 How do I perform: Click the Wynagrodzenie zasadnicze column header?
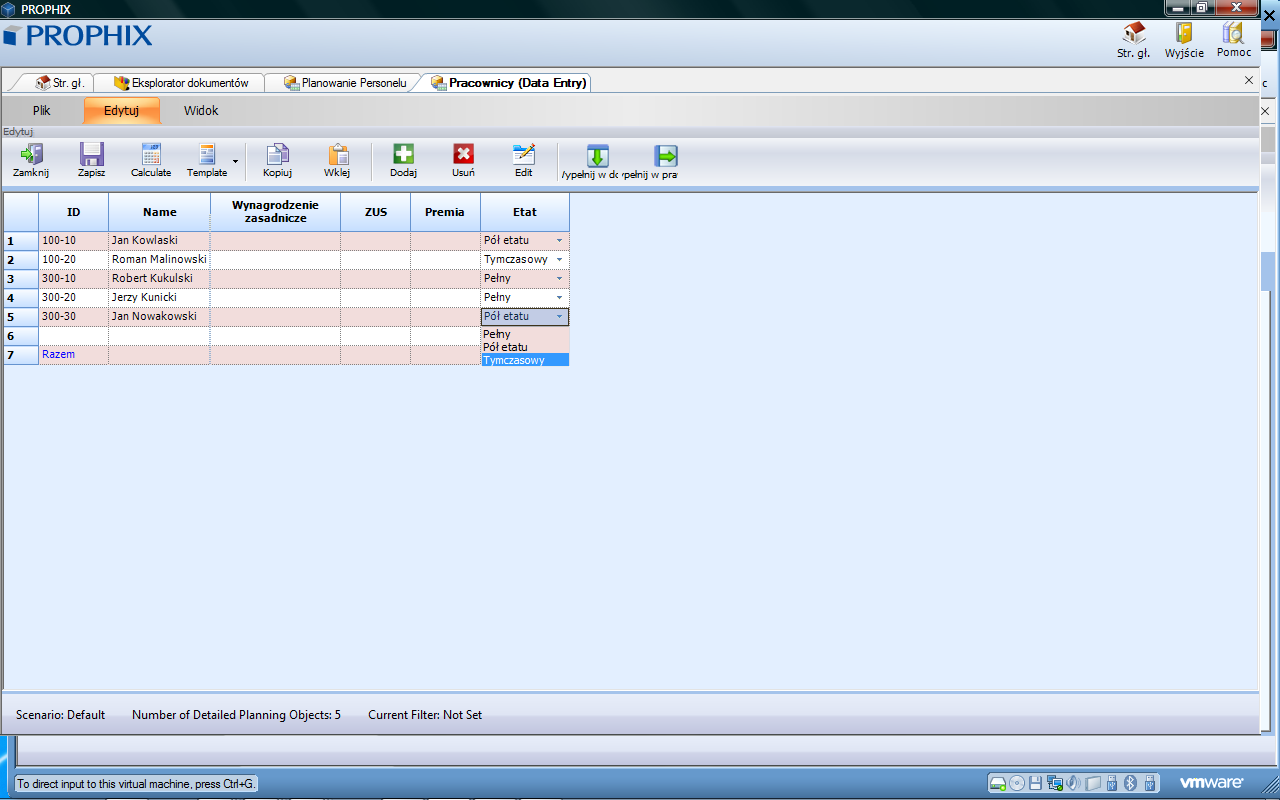coord(275,212)
